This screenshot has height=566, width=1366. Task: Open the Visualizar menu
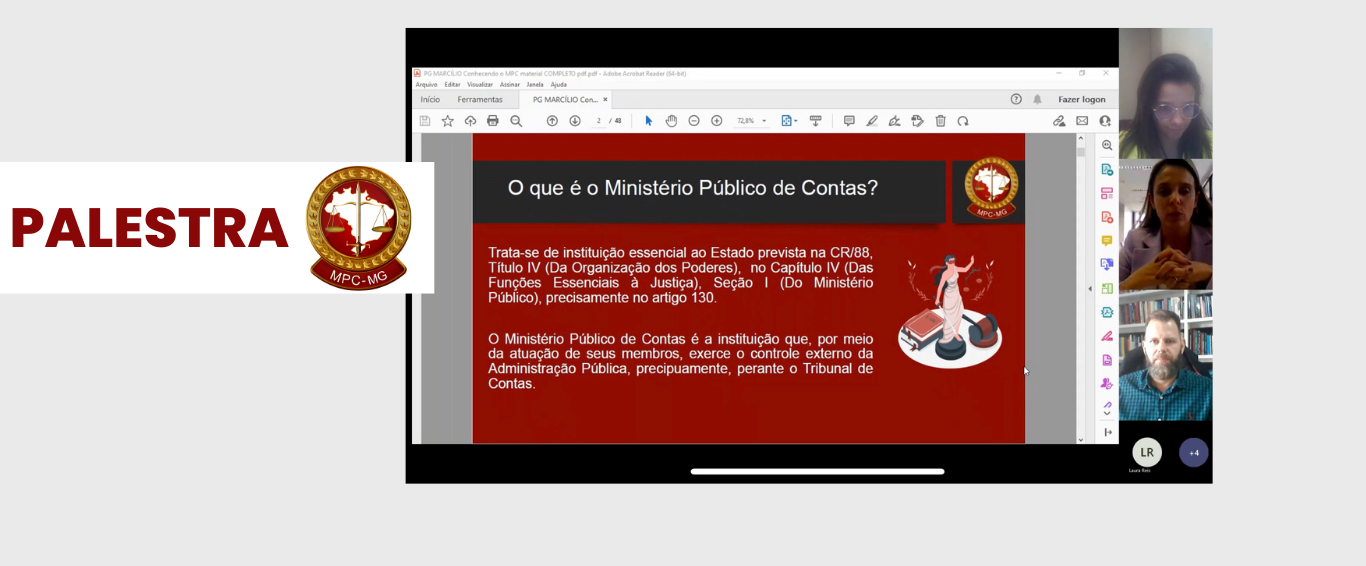(479, 85)
